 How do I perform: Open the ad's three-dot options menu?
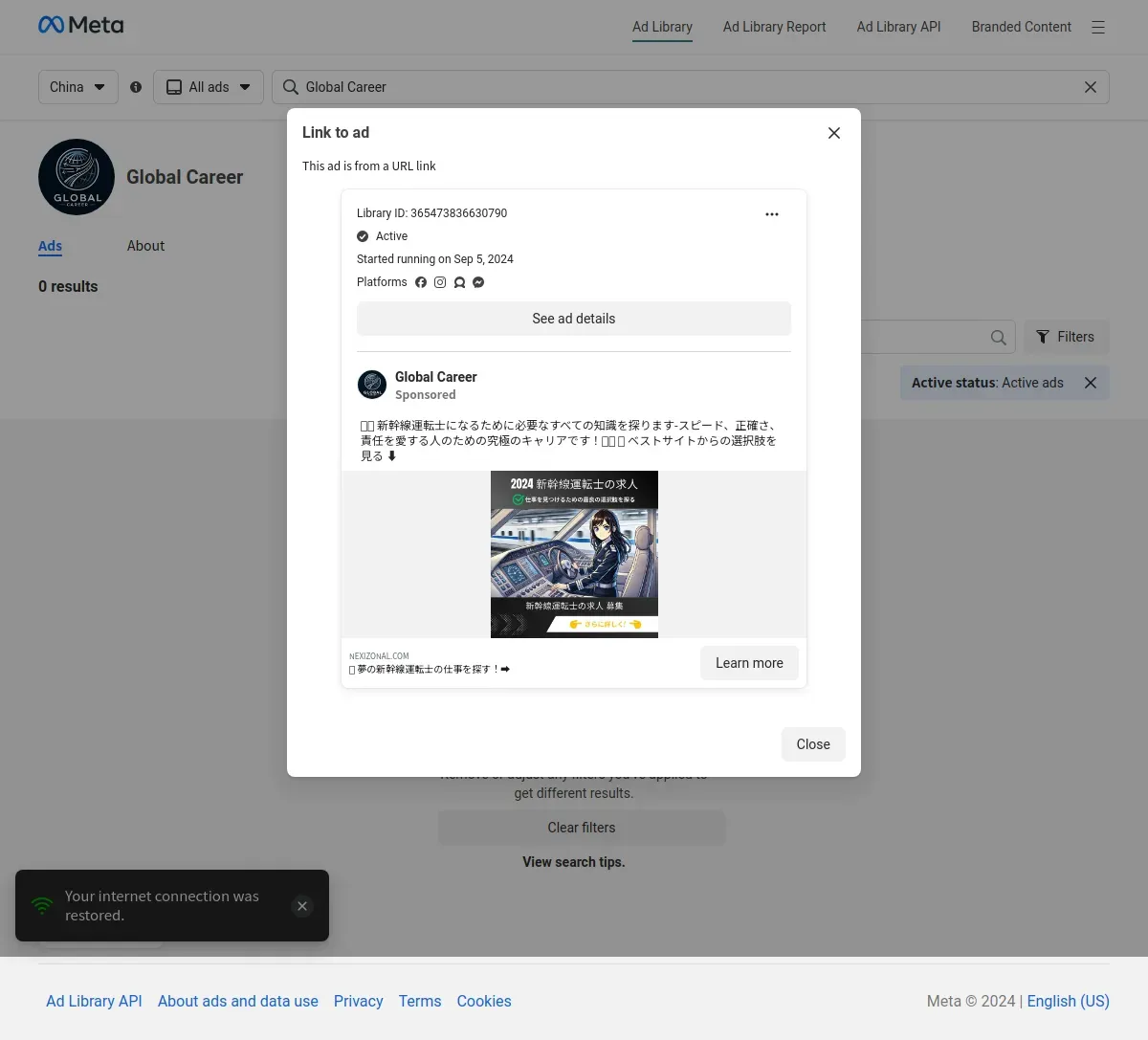coord(772,214)
